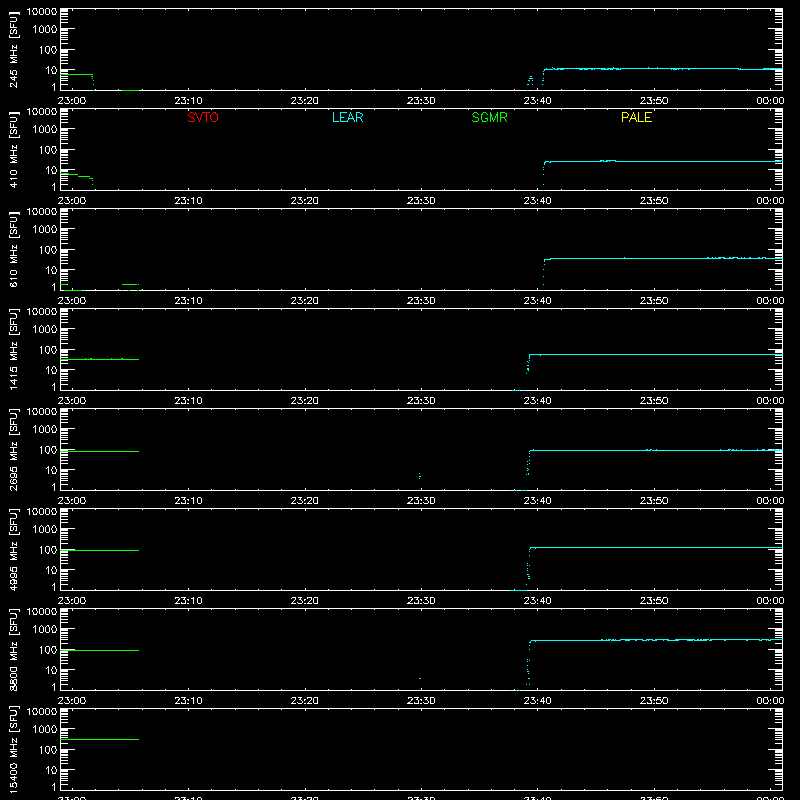Select the '610 MHz [SFU]' axis title

(x=14, y=249)
